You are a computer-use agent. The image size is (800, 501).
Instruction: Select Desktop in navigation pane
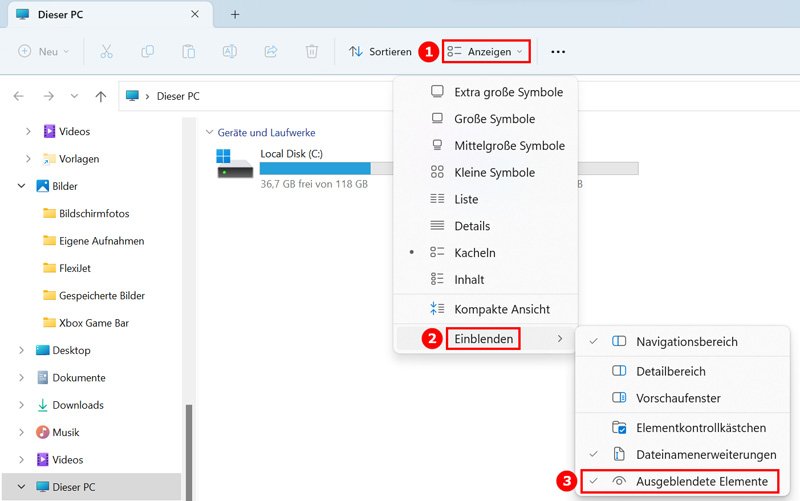(63, 350)
